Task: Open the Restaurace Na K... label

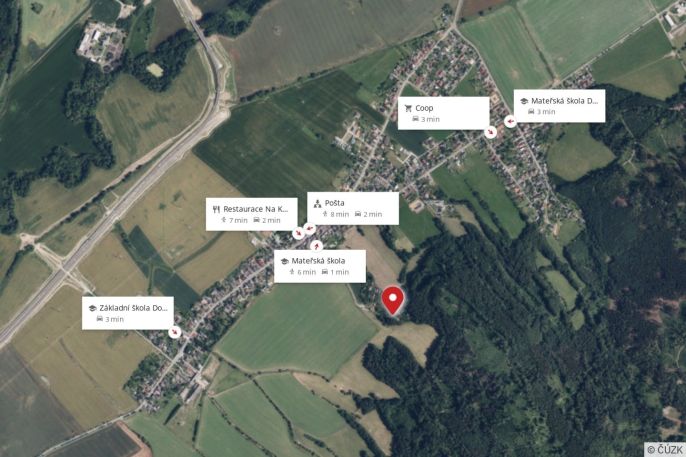Action: click(252, 214)
